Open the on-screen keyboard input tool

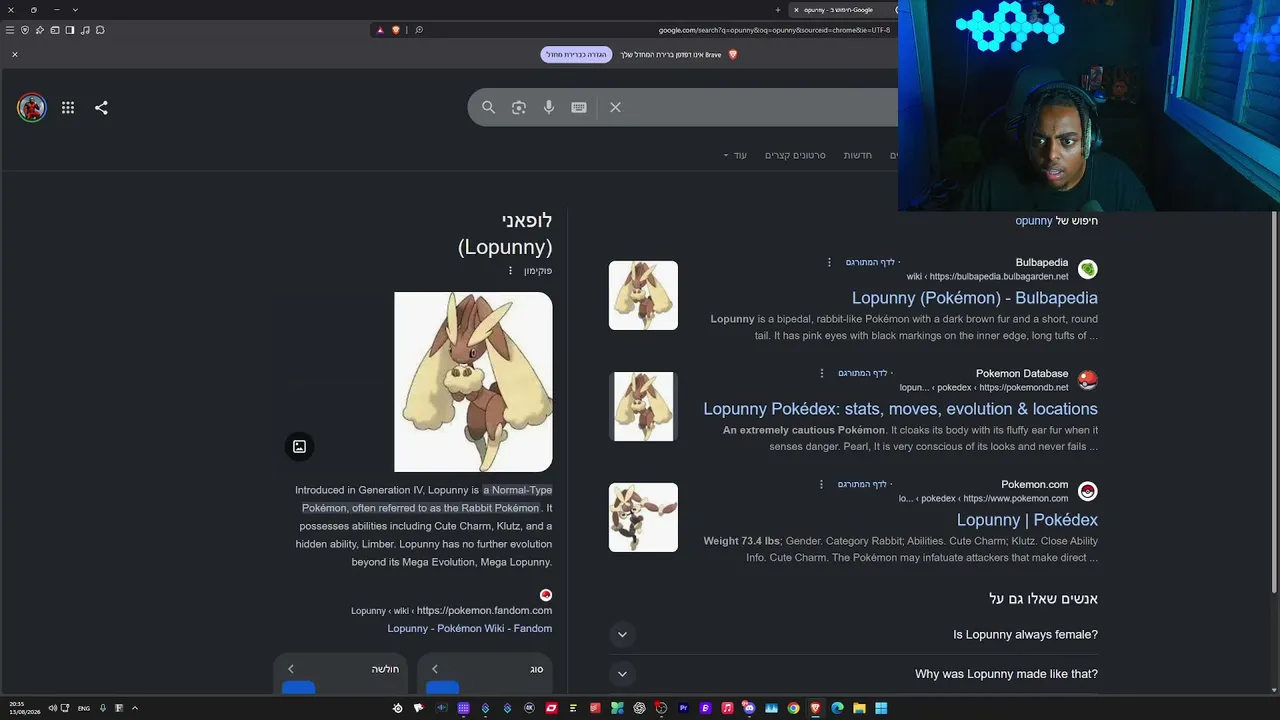pos(579,108)
